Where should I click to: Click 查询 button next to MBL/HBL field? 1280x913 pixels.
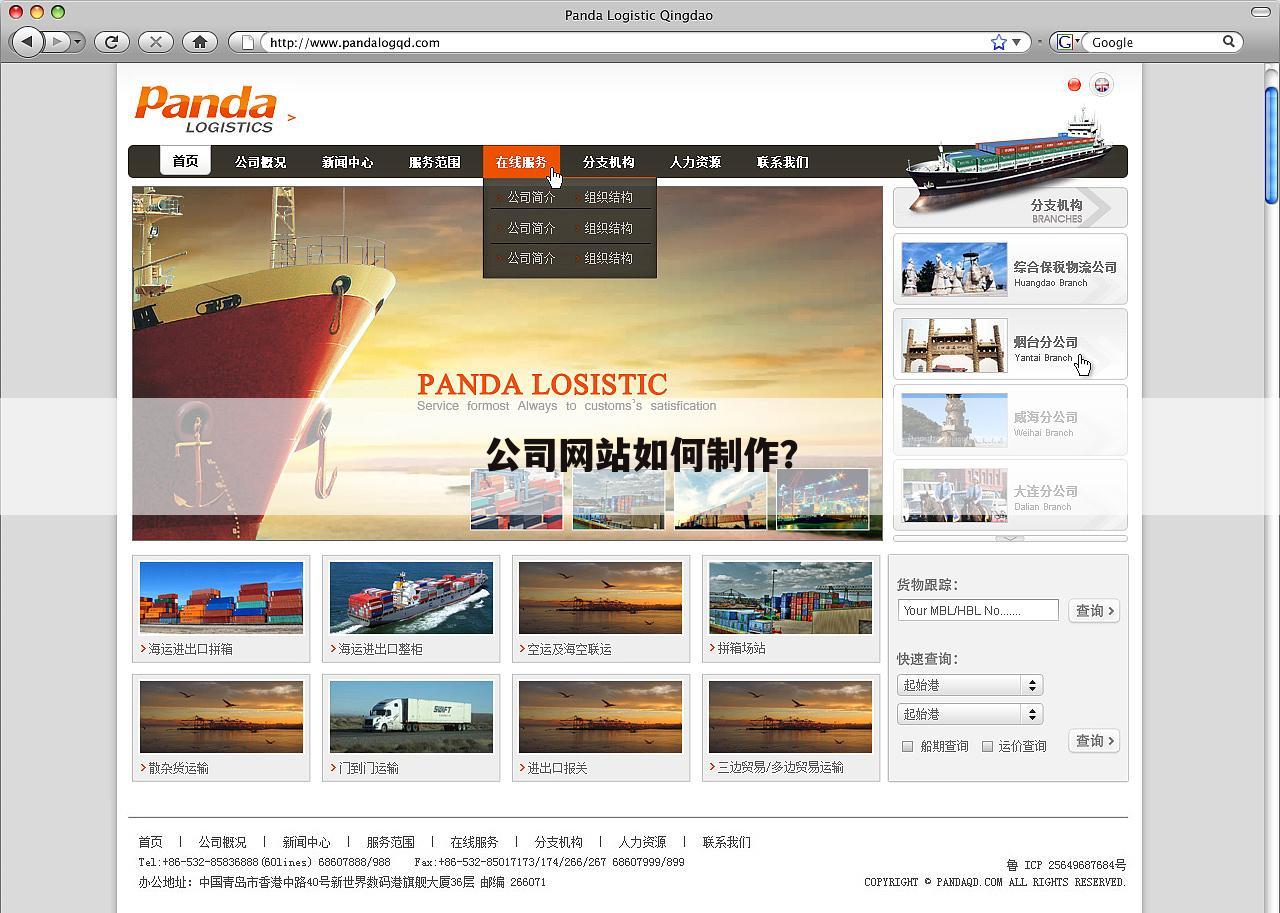1094,610
